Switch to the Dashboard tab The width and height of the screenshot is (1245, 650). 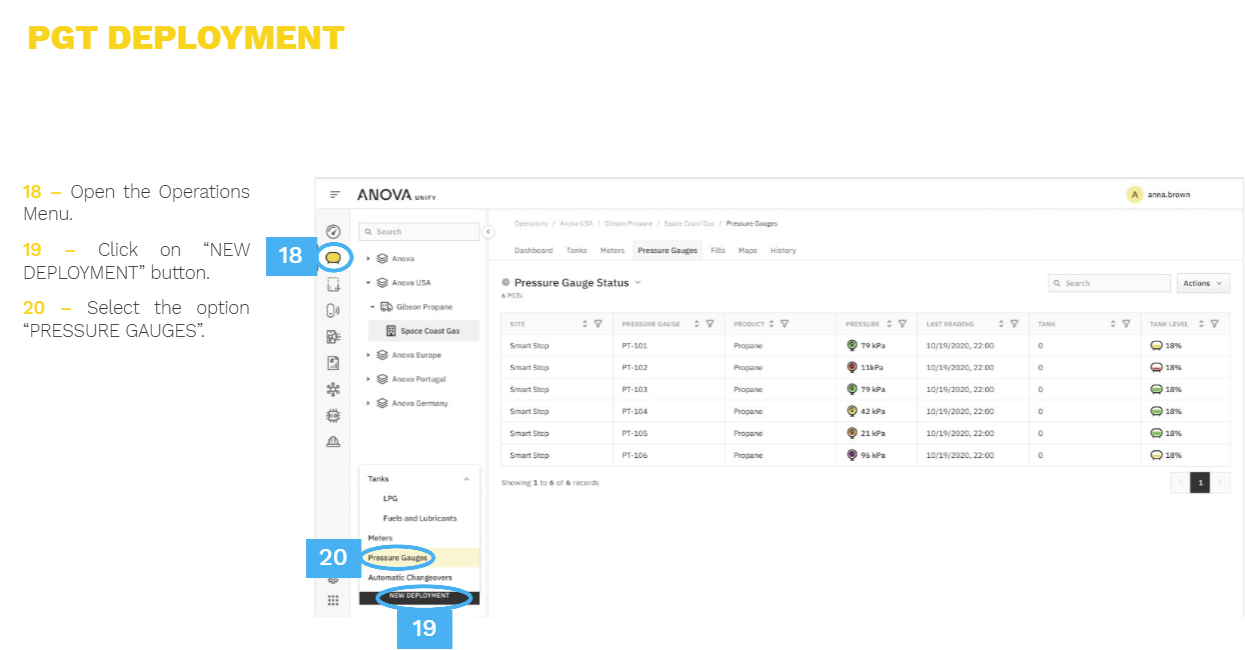click(533, 250)
